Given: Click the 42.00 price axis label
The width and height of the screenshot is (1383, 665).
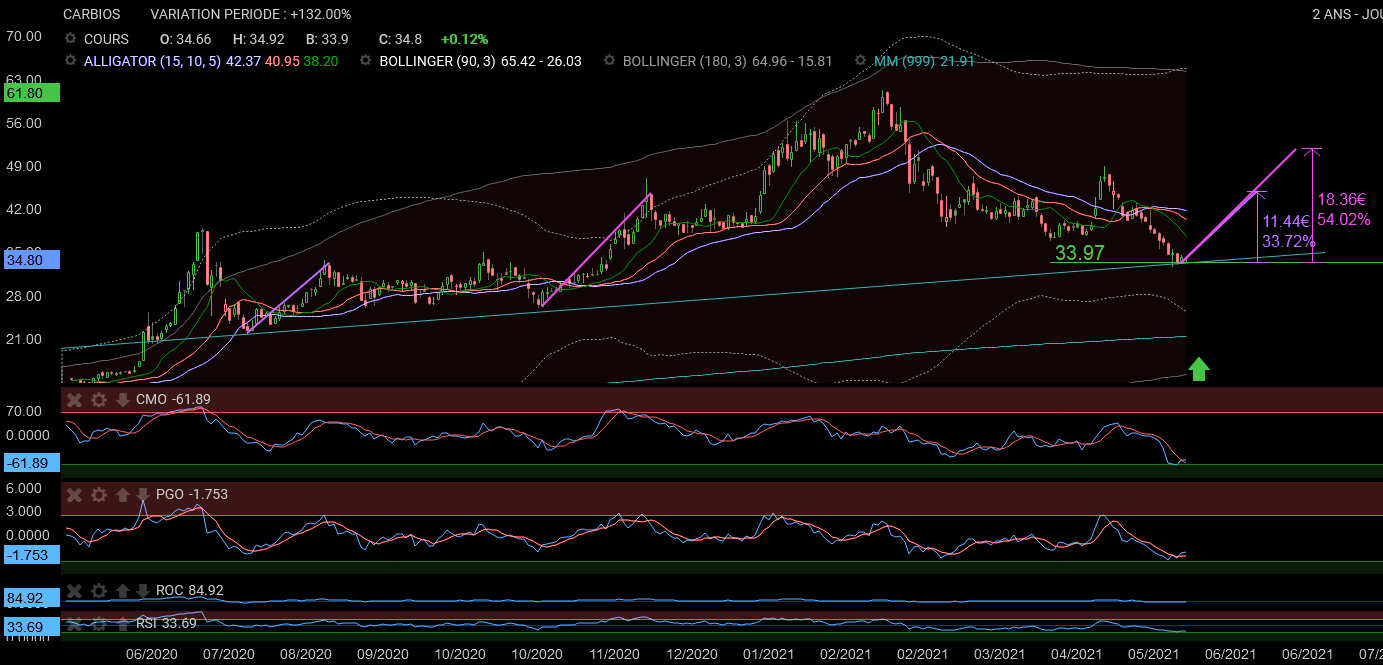Looking at the screenshot, I should pos(24,209).
